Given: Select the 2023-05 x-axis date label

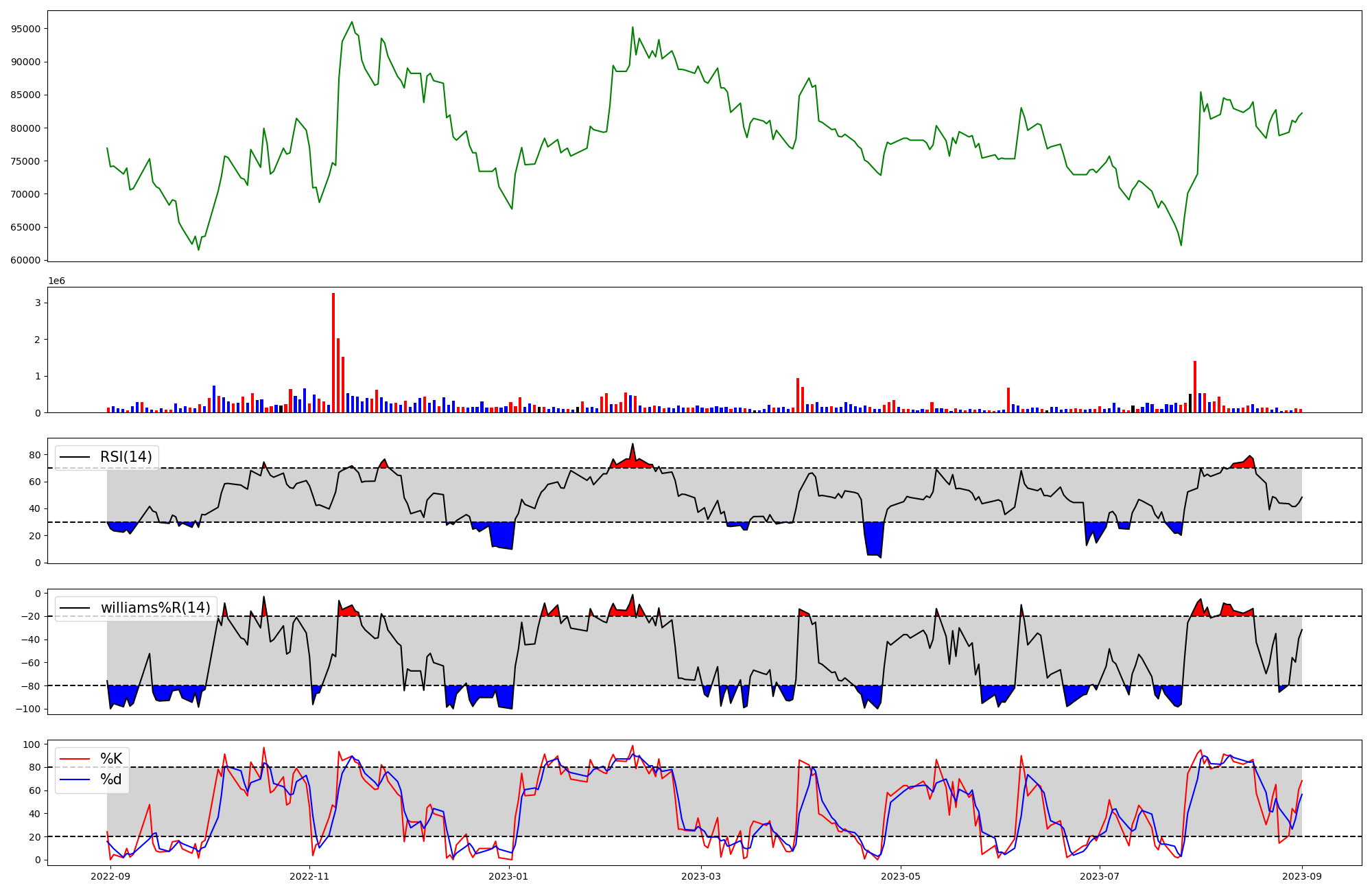Looking at the screenshot, I should 900,876.
